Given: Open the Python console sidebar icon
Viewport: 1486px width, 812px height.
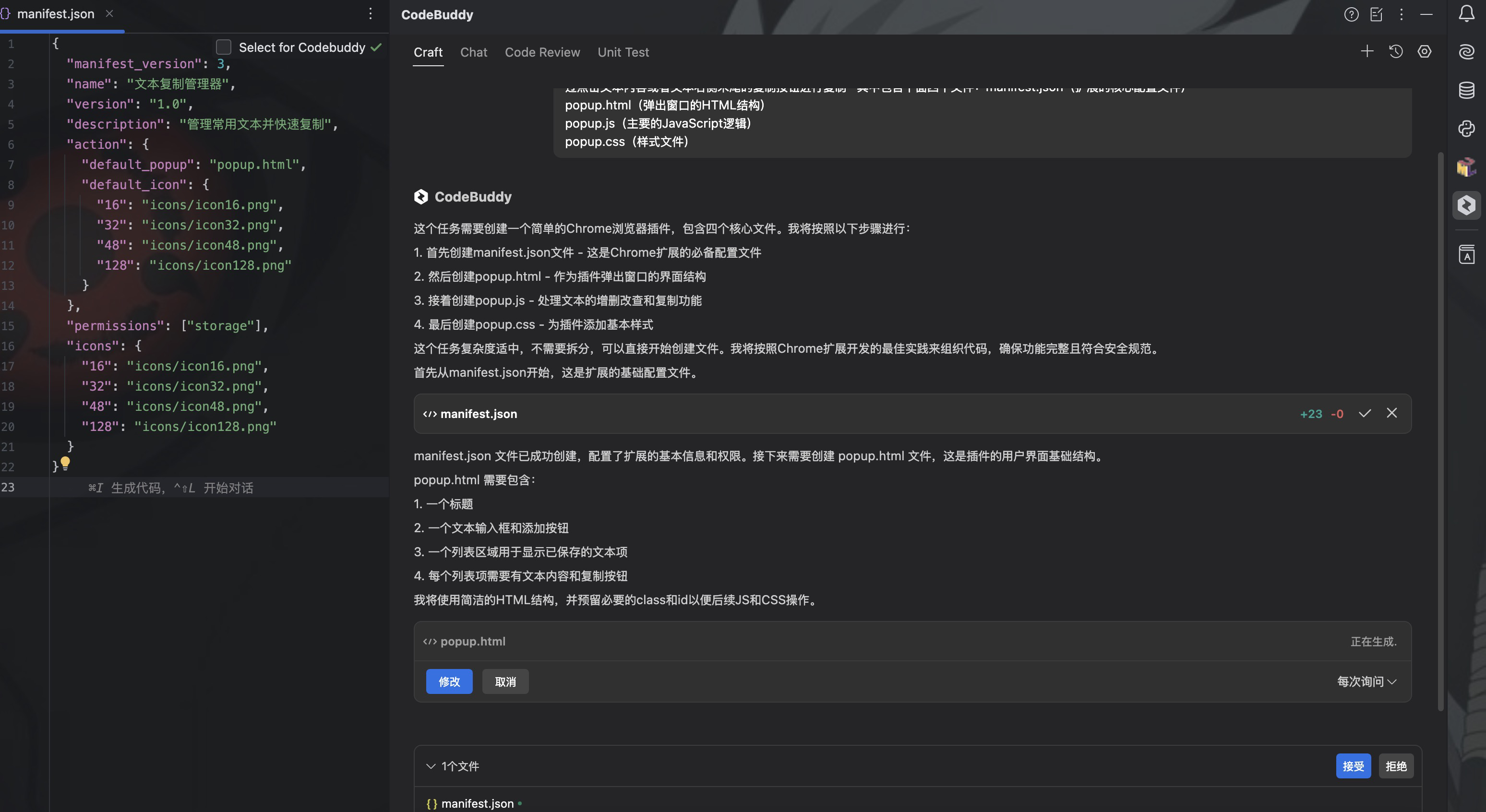Looking at the screenshot, I should [1466, 128].
